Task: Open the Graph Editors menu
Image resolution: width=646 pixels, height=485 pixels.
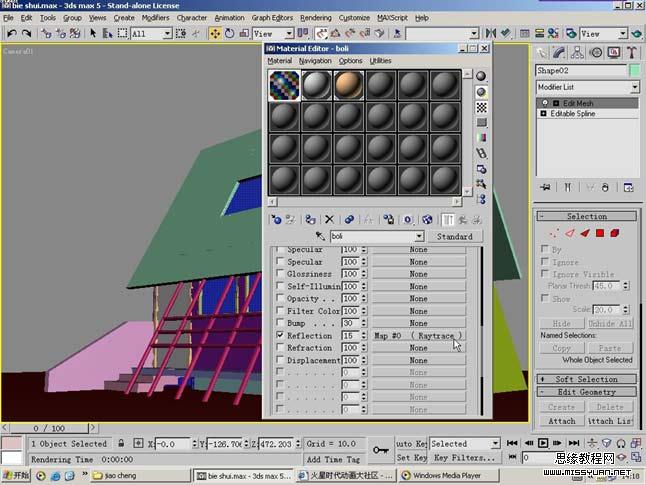Action: tap(272, 18)
